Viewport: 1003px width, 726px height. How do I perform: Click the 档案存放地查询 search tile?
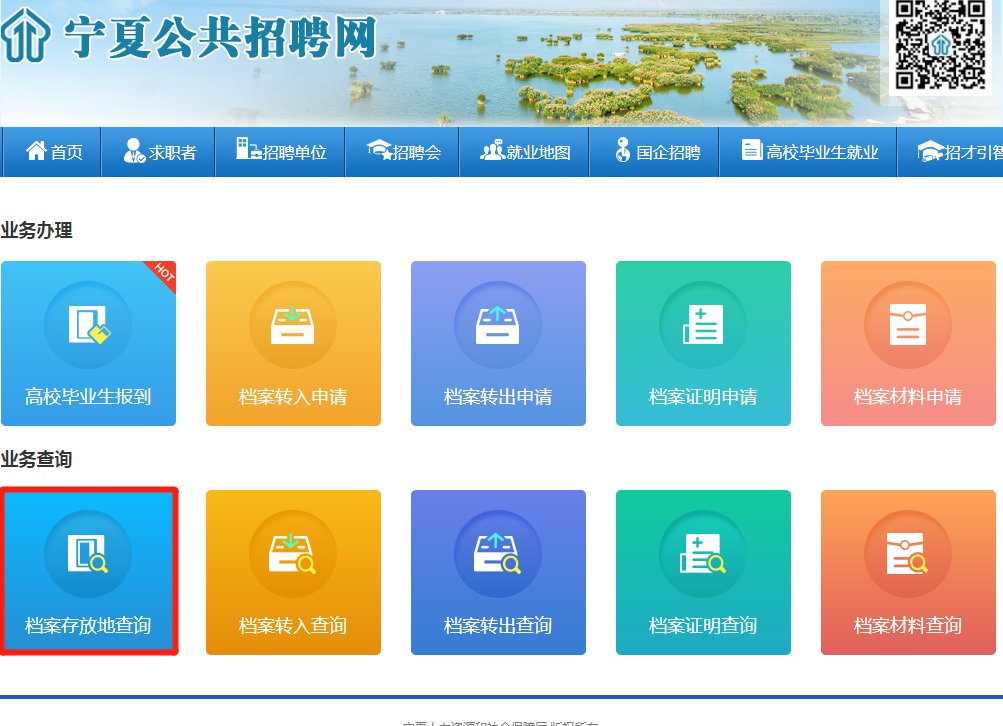click(x=88, y=571)
